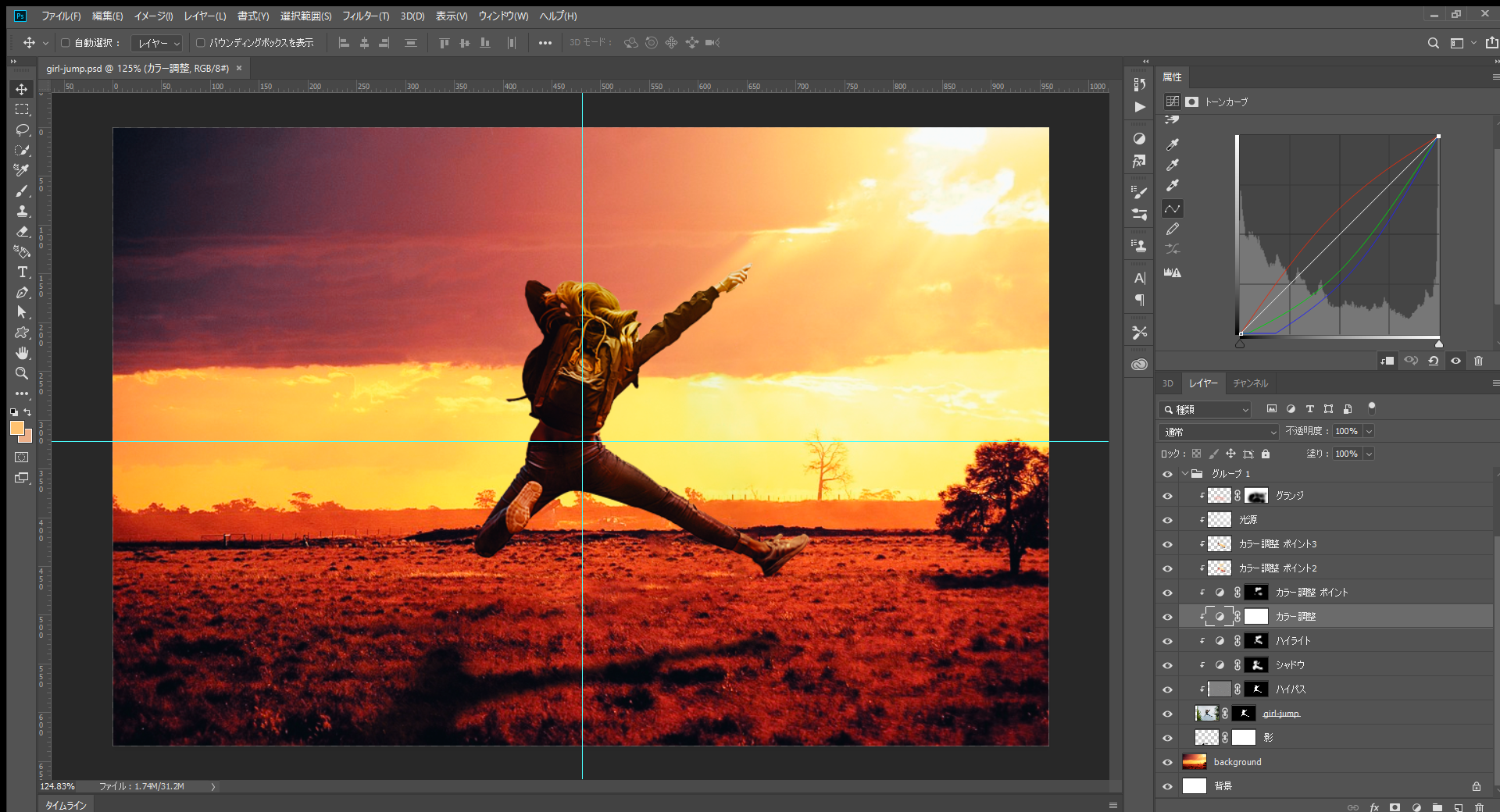1500x812 pixels.
Task: Open the 不透明度 opacity dropdown
Action: [x=1369, y=431]
